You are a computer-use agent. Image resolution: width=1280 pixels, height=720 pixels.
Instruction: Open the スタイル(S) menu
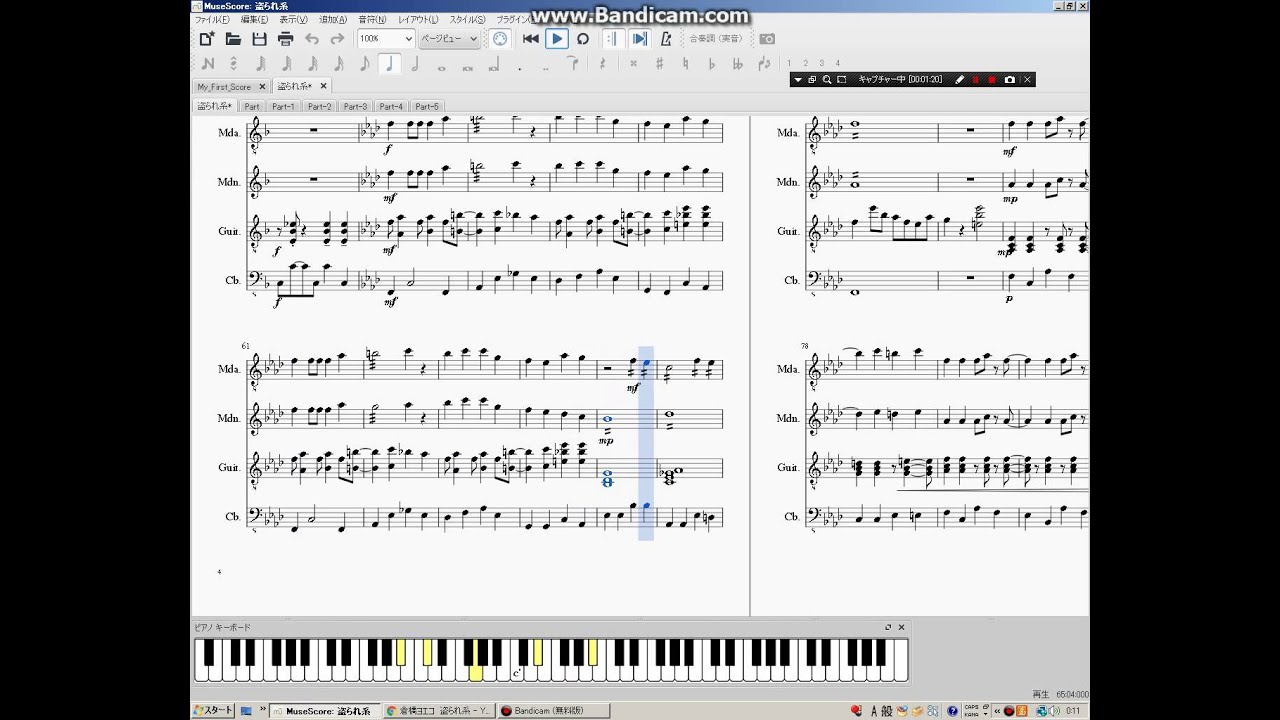pyautogui.click(x=467, y=19)
